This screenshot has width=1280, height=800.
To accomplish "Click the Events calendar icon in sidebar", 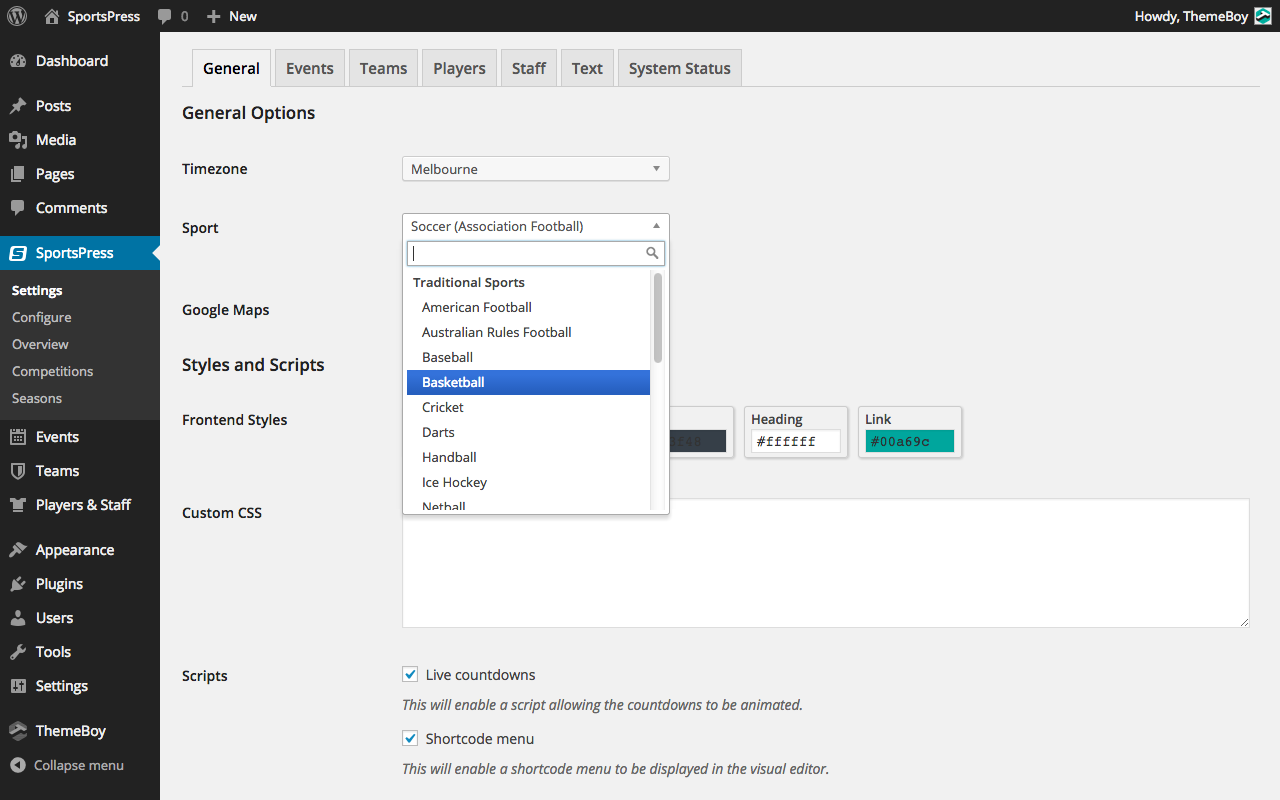I will [18, 437].
